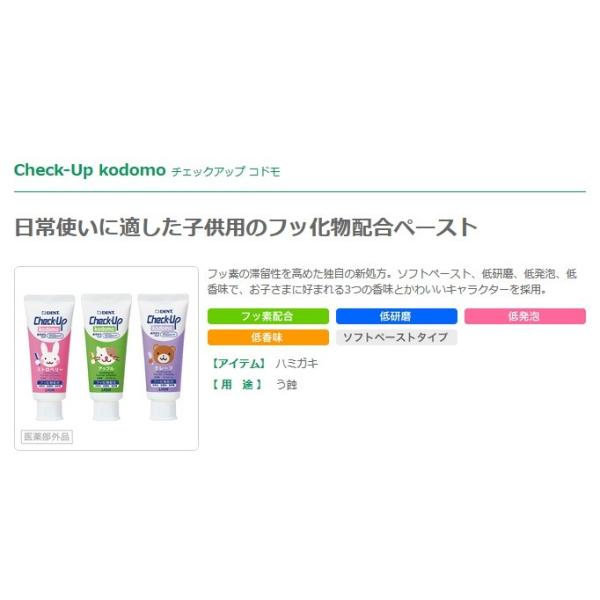The width and height of the screenshot is (600, 600).
Task: Click the 【アイテム】 label
Action: click(238, 363)
